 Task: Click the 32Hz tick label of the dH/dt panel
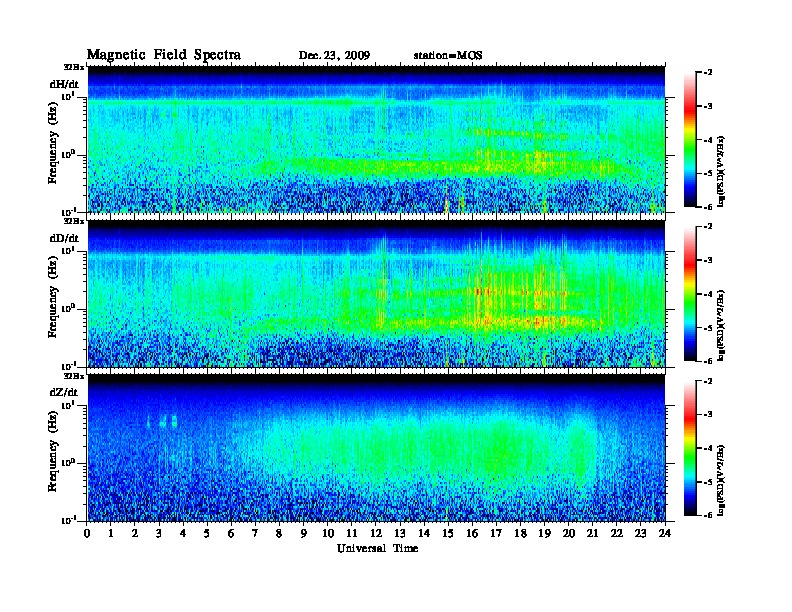coord(74,67)
